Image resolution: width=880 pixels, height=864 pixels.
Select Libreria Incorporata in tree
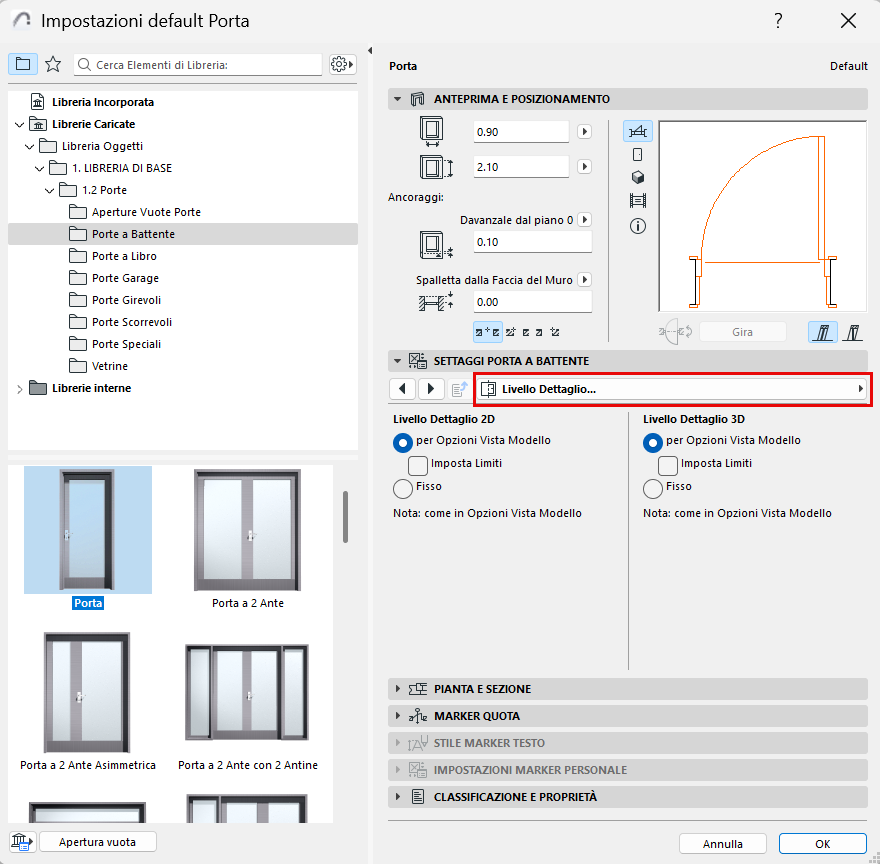[103, 102]
